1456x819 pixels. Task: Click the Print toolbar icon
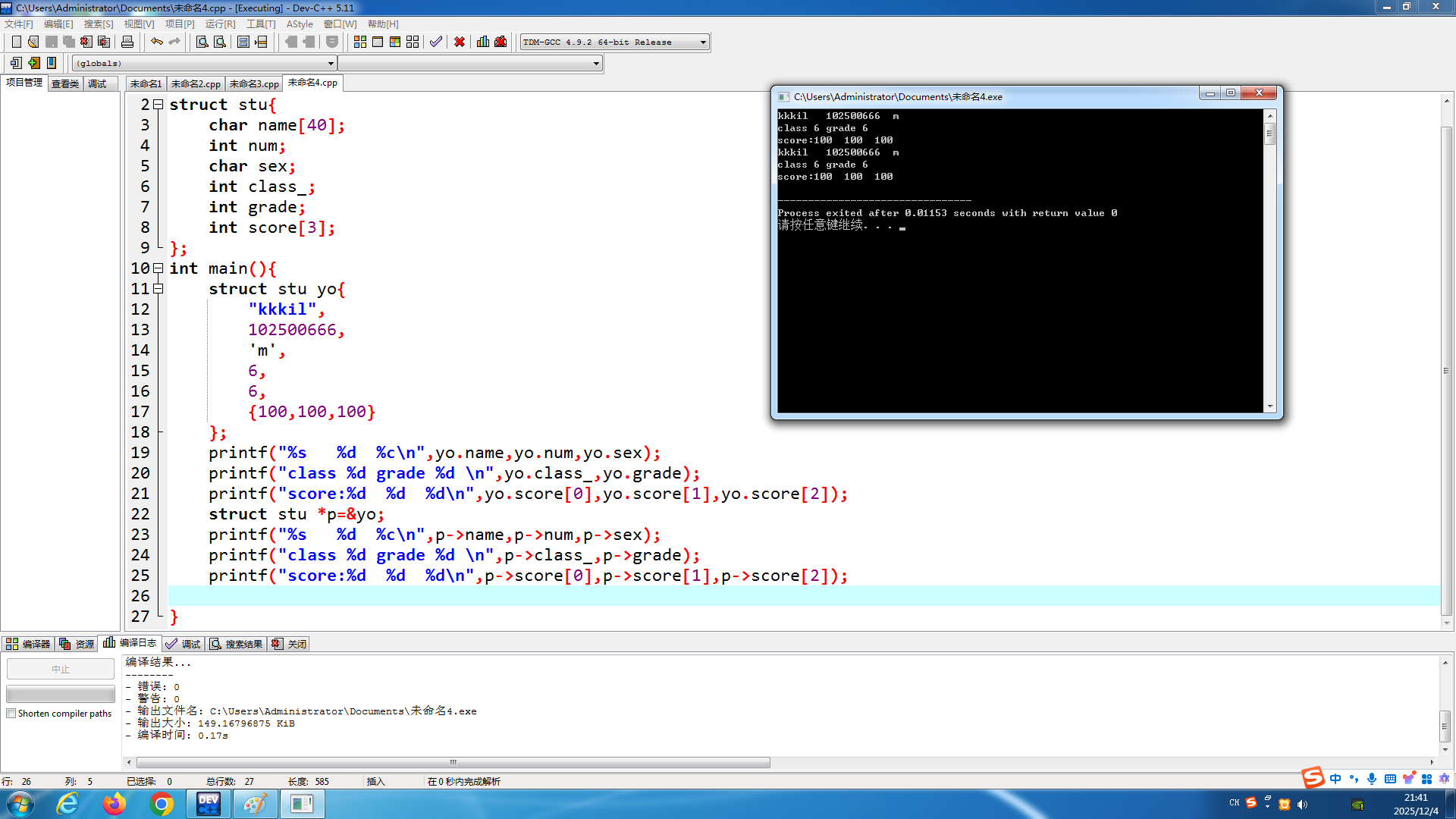pos(127,42)
